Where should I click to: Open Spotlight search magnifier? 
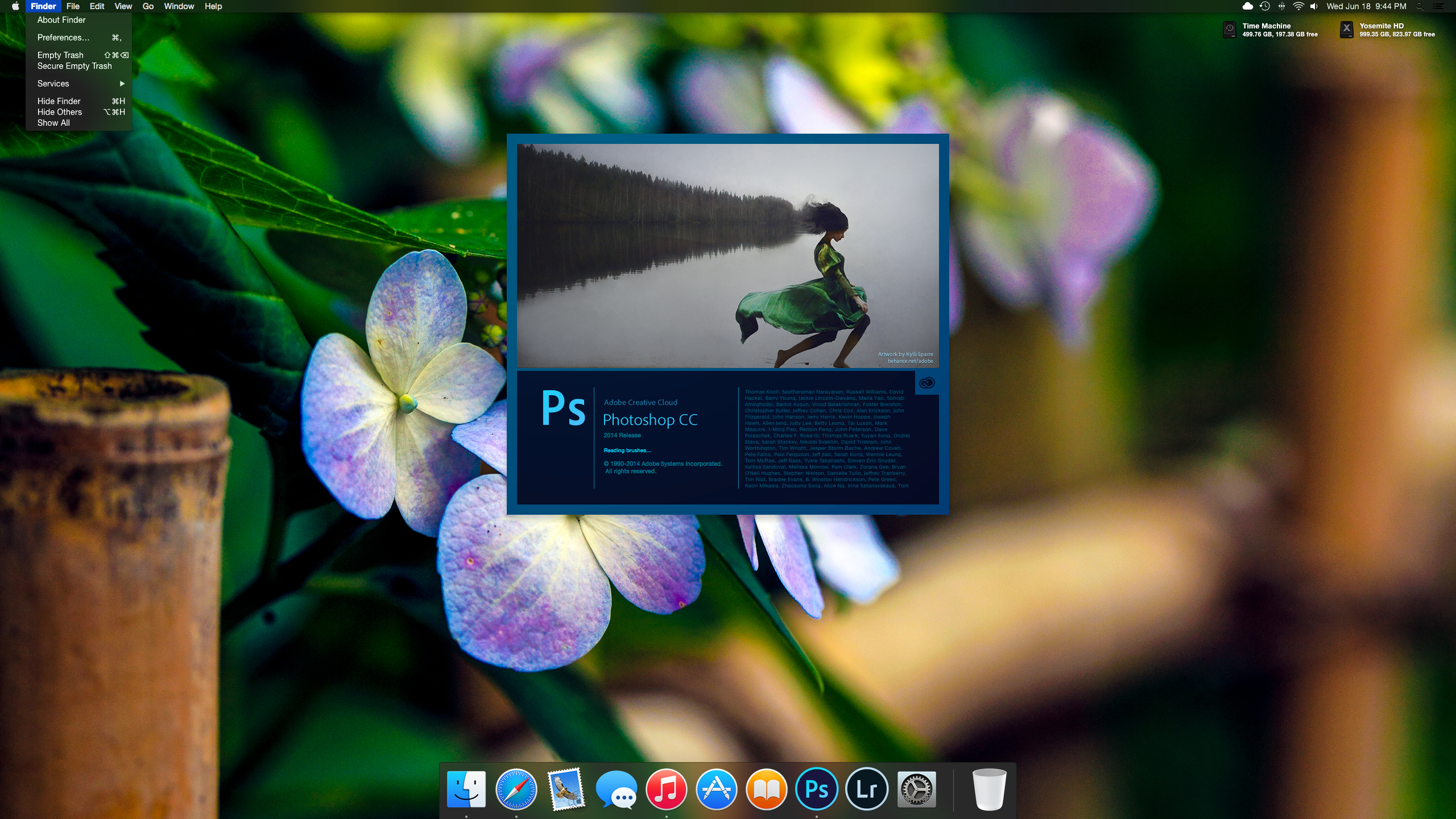[1420, 6]
